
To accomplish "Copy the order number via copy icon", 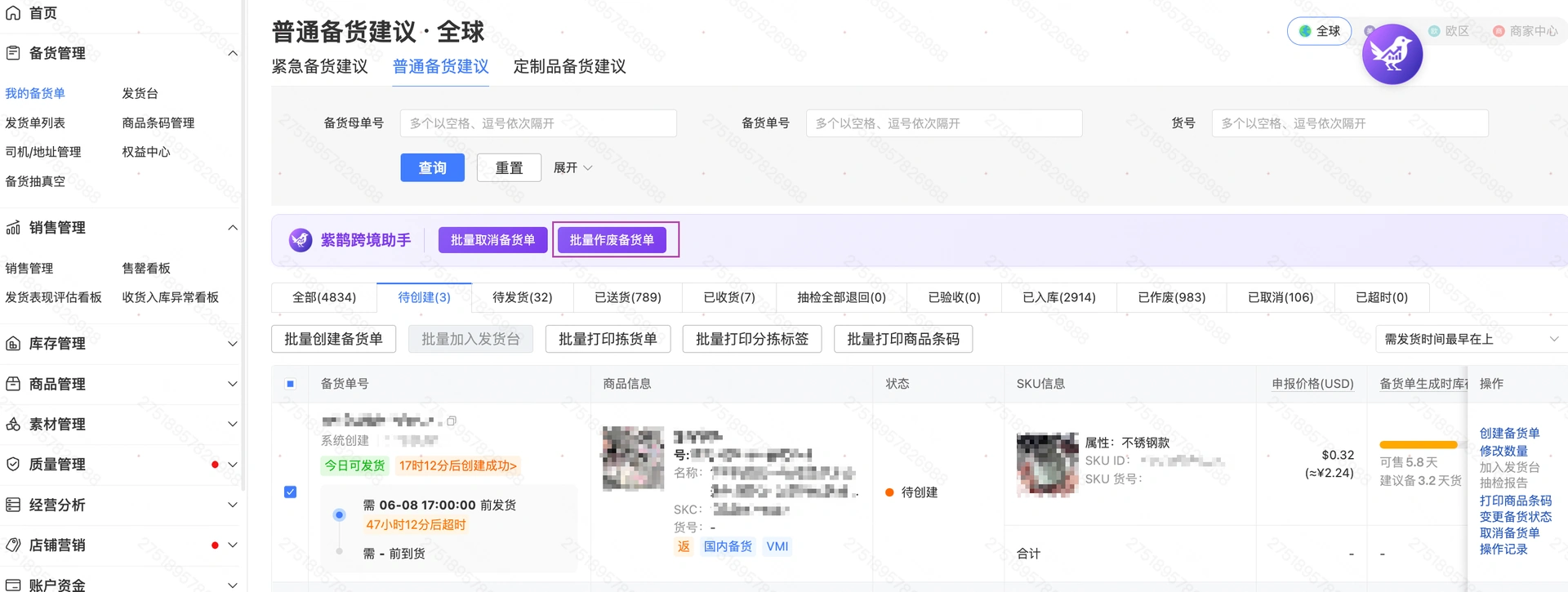I will (x=452, y=421).
